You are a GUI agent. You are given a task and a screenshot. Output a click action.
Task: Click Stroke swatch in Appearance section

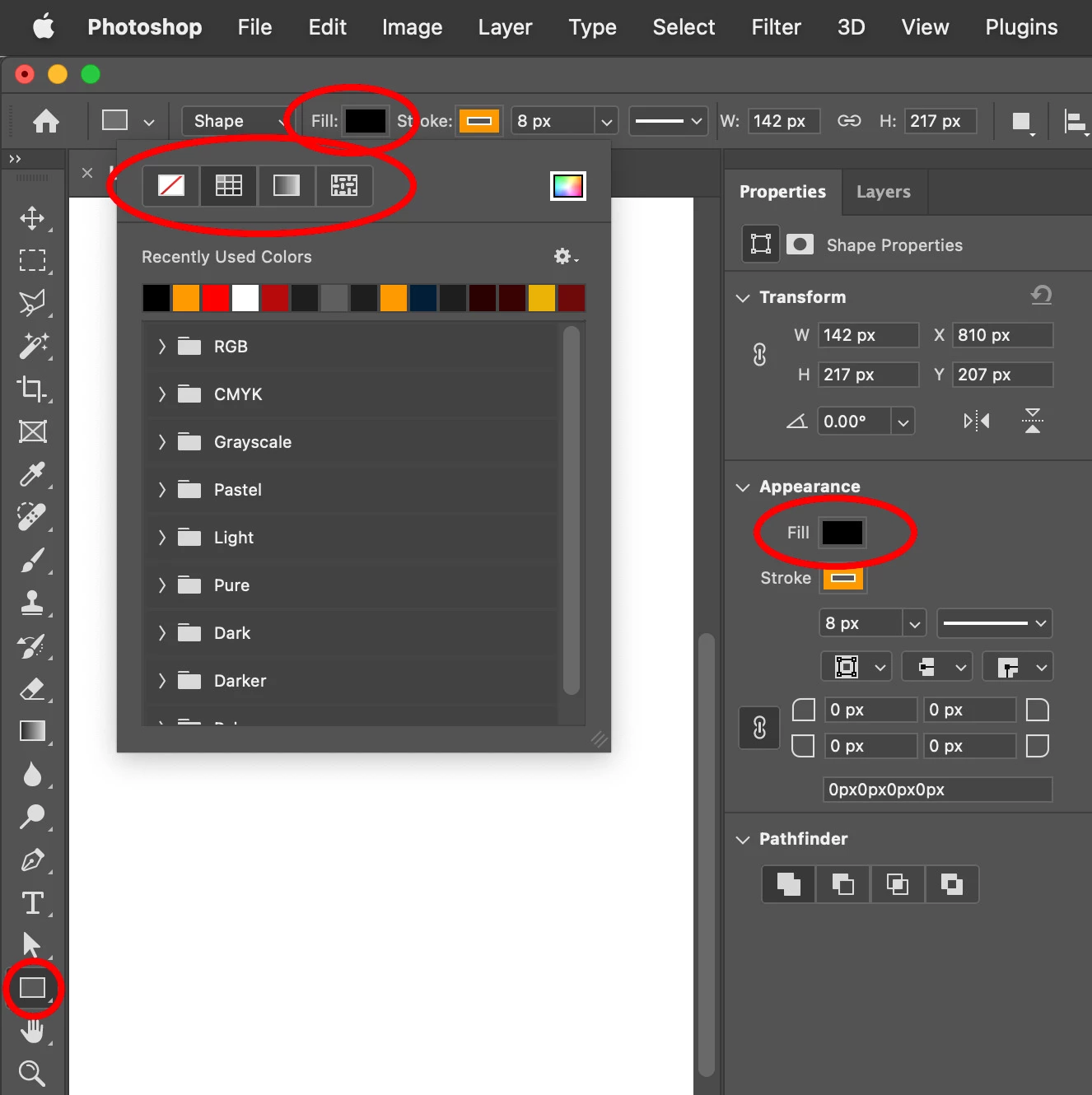tap(843, 578)
